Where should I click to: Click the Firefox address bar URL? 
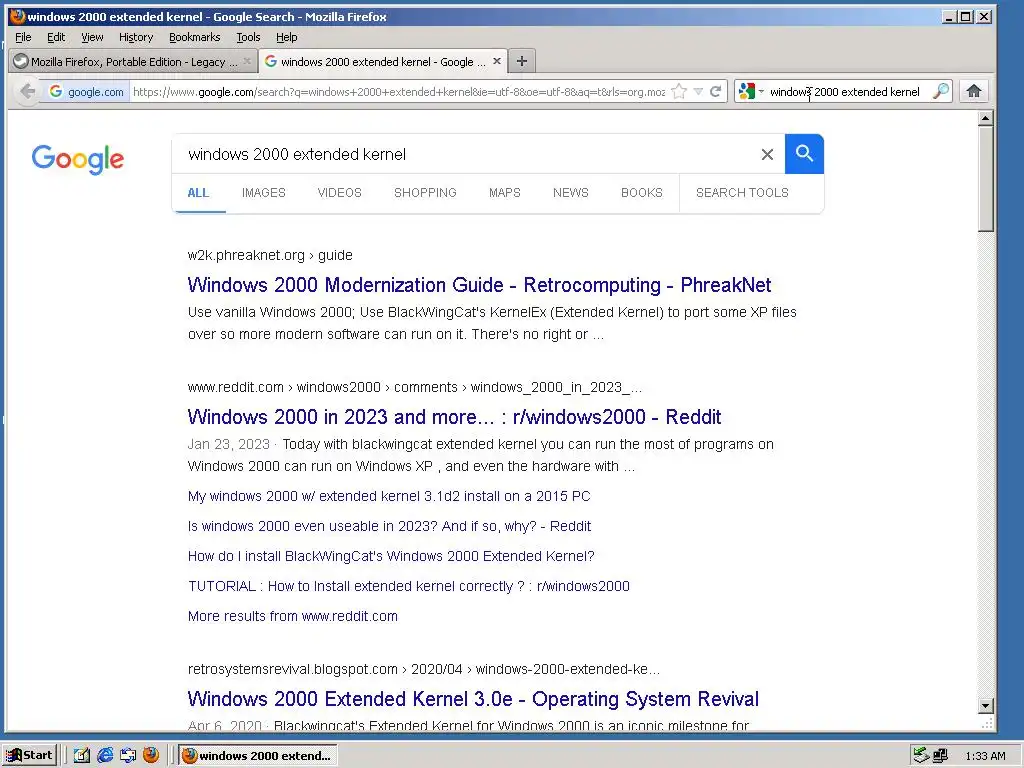398,91
